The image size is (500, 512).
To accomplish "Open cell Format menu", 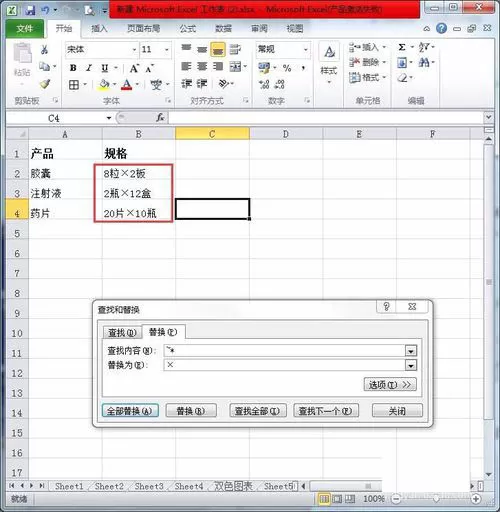I will (x=367, y=78).
